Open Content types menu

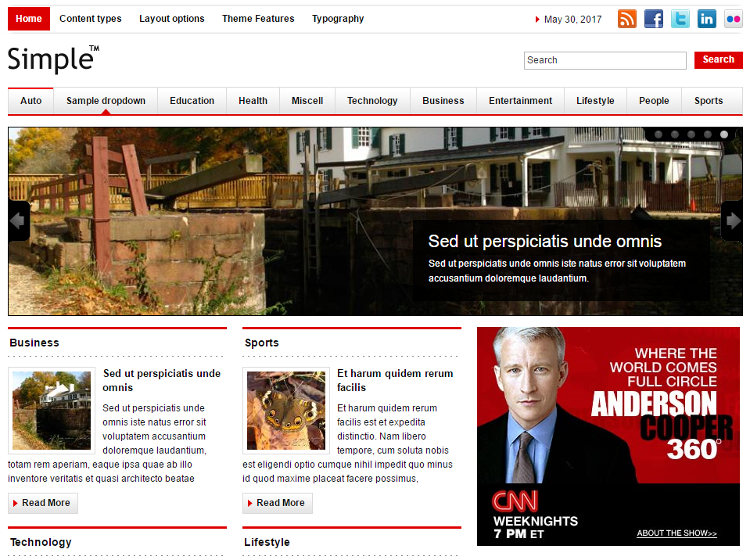(x=90, y=19)
